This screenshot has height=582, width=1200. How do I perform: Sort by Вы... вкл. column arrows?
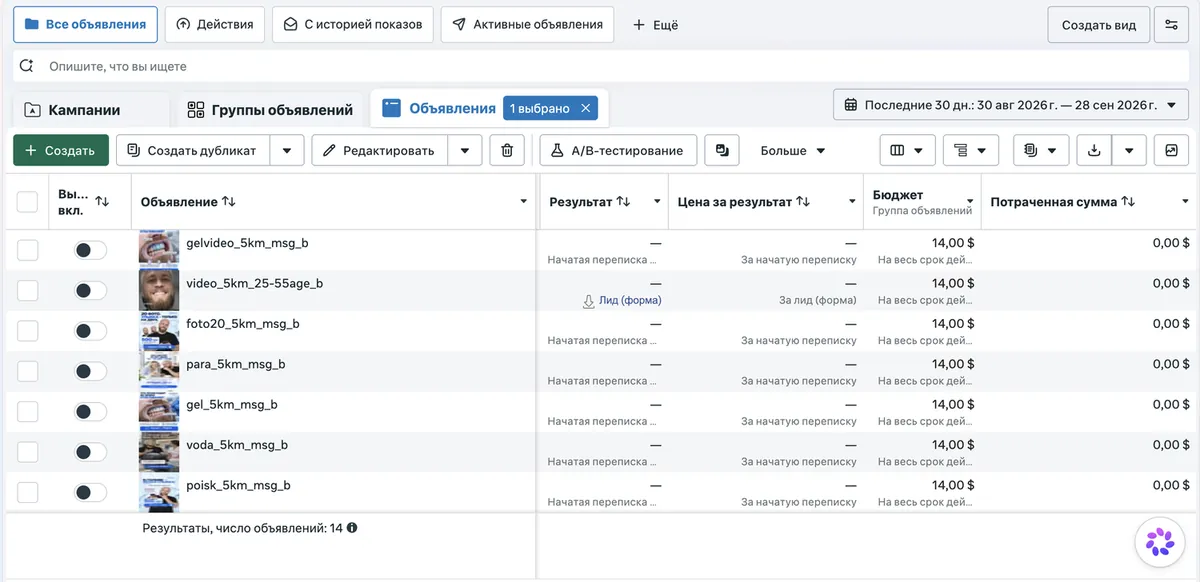101,201
